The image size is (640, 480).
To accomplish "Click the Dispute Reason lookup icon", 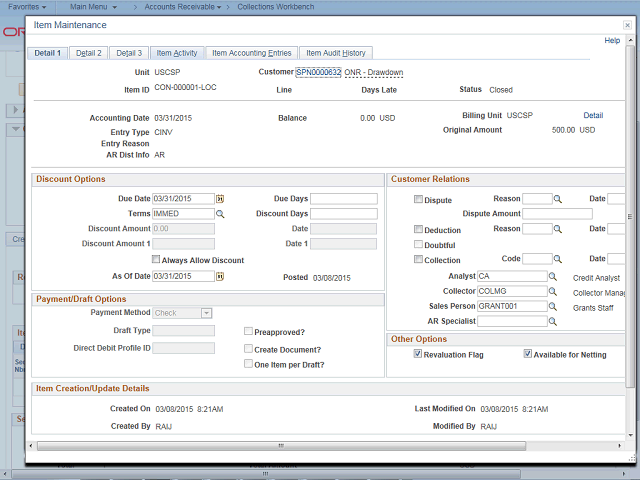I will click(559, 199).
